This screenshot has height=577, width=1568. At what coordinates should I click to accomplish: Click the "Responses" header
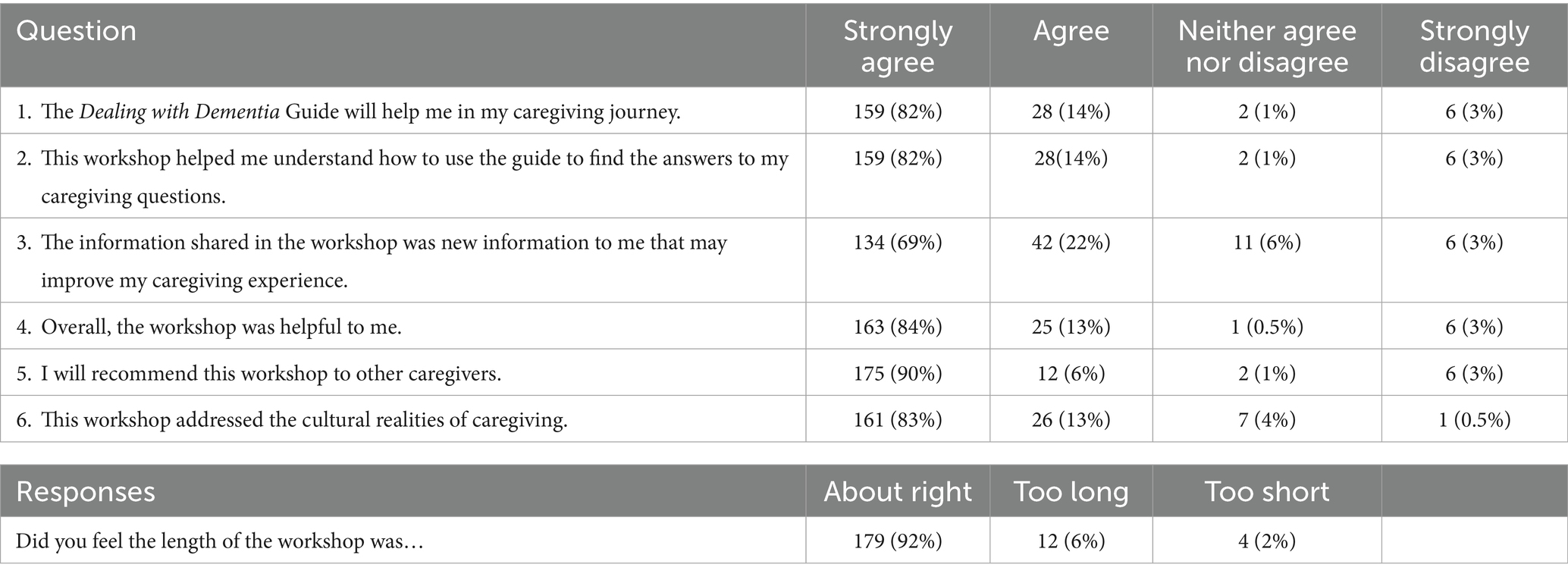(85, 492)
